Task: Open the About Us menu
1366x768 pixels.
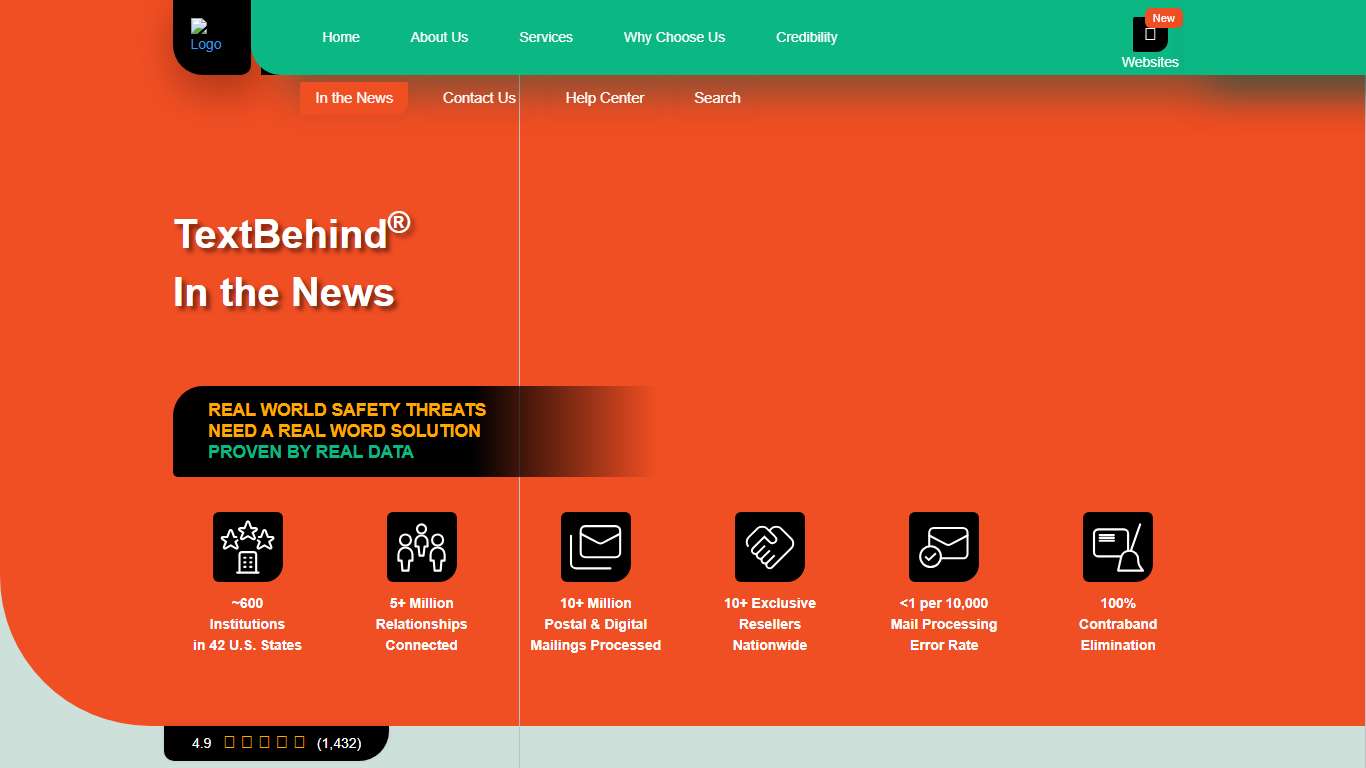Action: pos(439,37)
